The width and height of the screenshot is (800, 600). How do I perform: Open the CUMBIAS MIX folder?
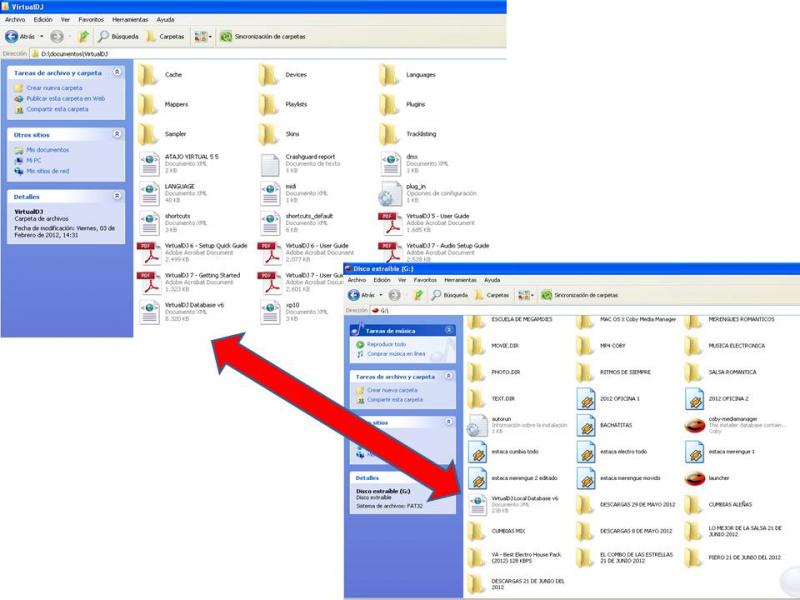pos(496,531)
